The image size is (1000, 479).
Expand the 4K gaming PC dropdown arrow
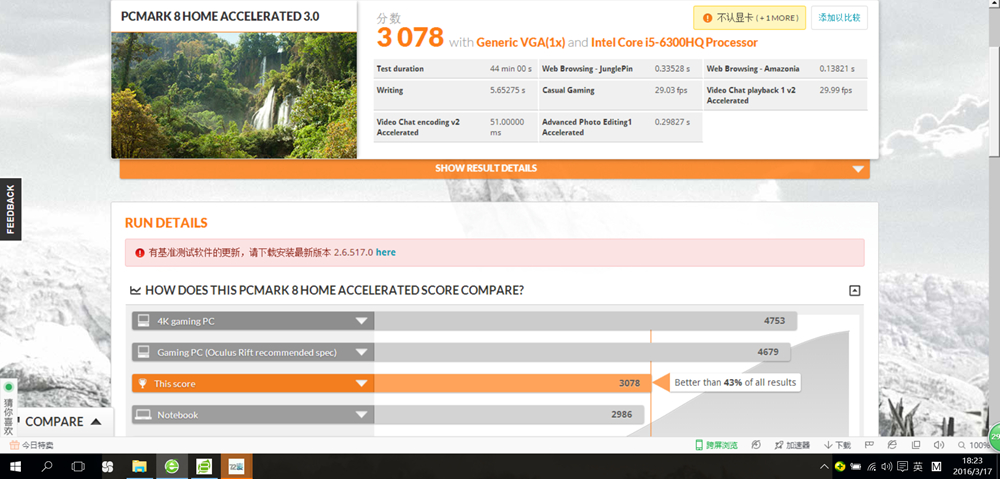pos(362,321)
